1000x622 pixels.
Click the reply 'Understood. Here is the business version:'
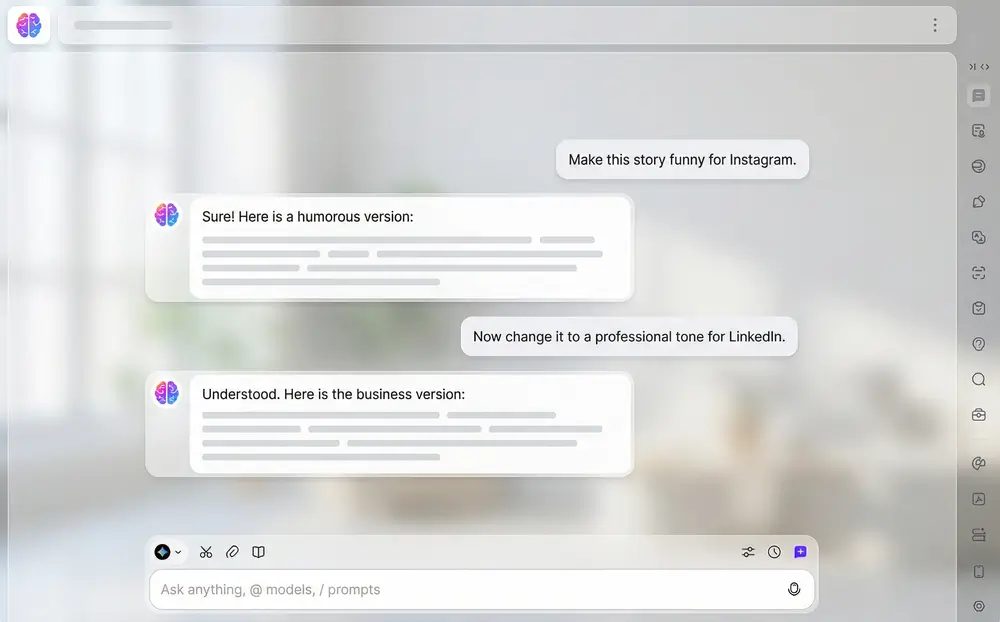334,394
